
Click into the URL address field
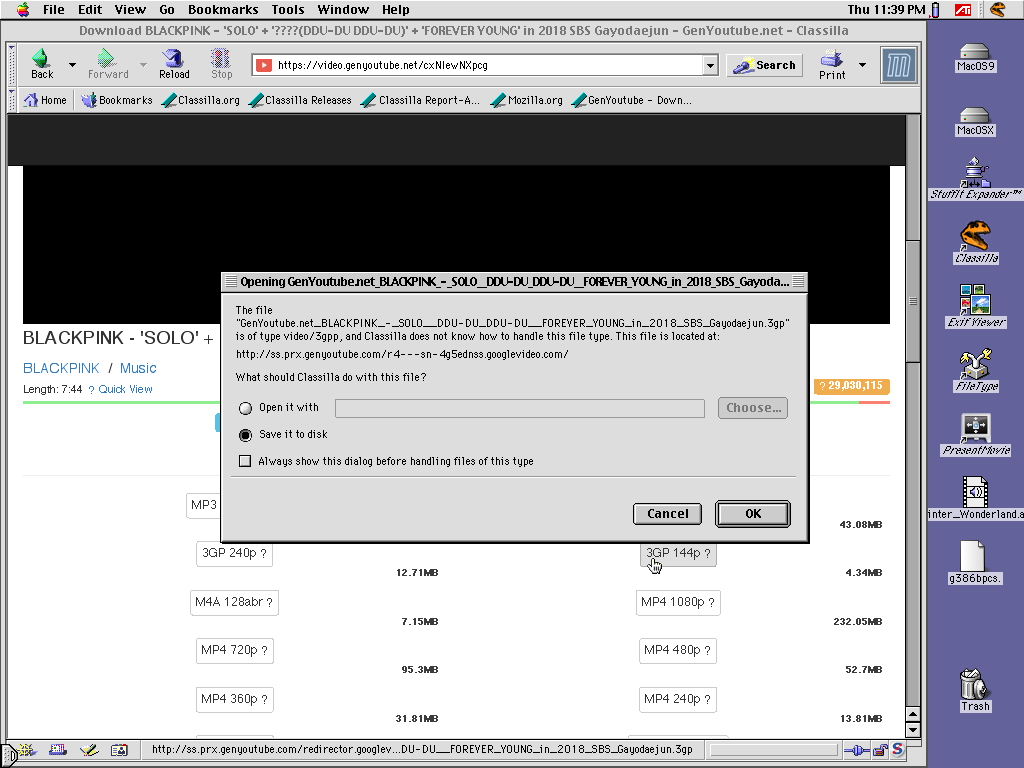485,65
